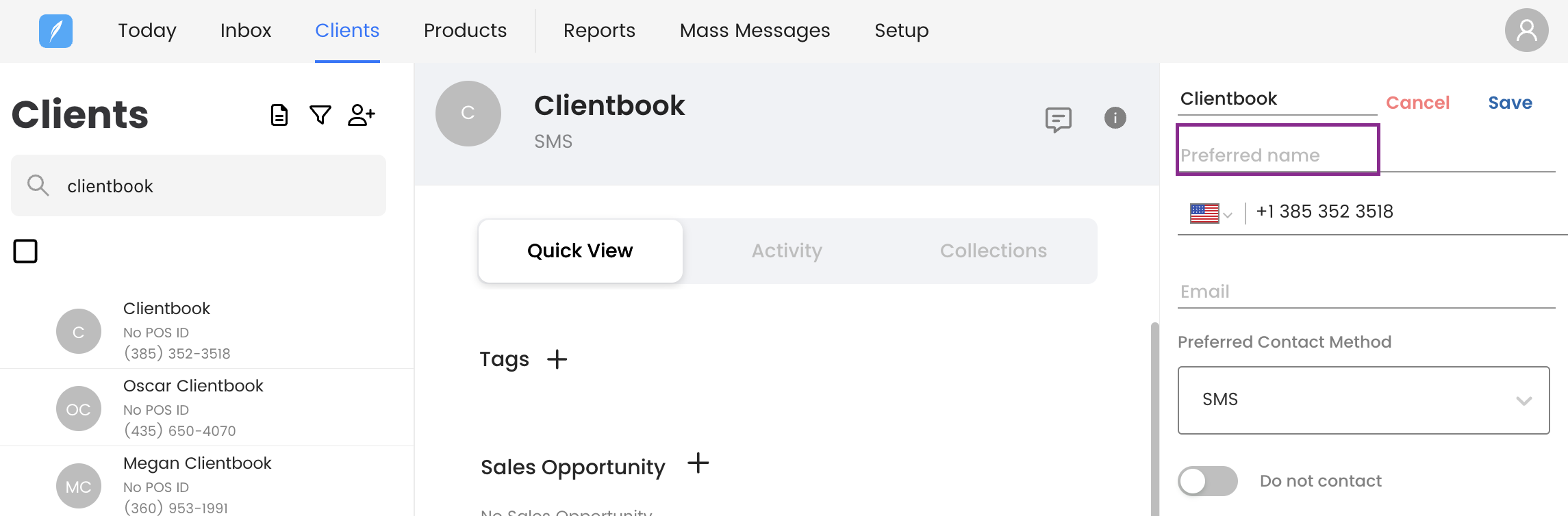Cancel editing the client details
The width and height of the screenshot is (1568, 516).
(x=1417, y=103)
